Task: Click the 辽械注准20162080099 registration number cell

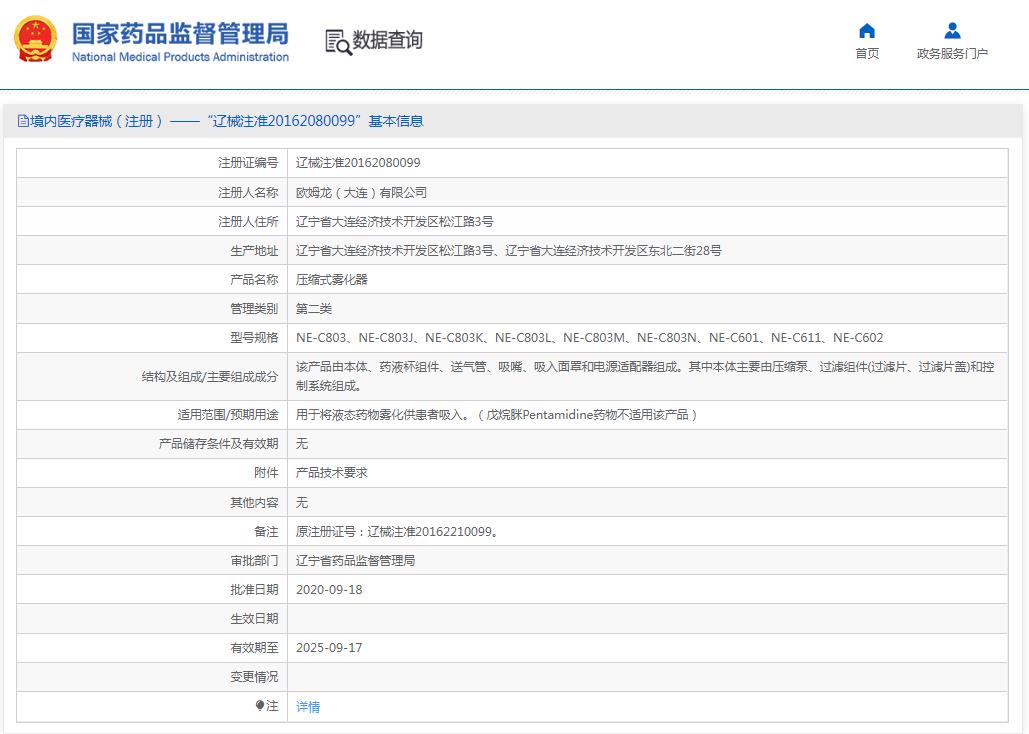Action: pyautogui.click(x=360, y=162)
